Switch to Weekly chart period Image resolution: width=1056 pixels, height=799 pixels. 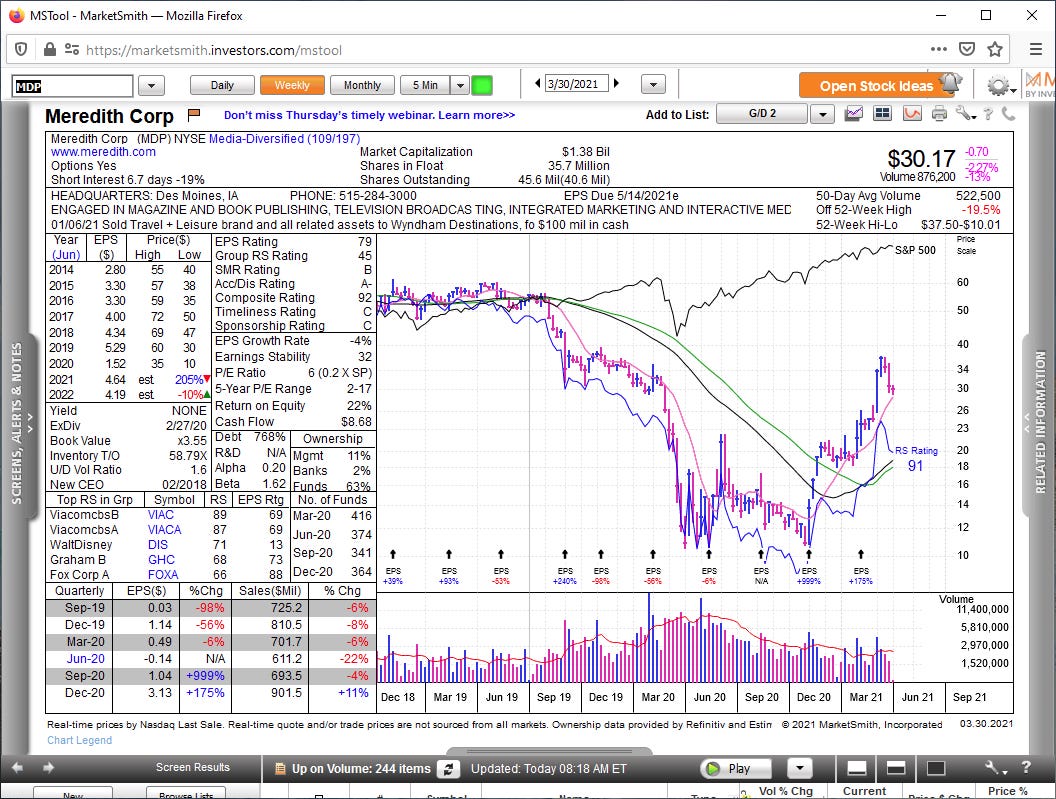[292, 86]
